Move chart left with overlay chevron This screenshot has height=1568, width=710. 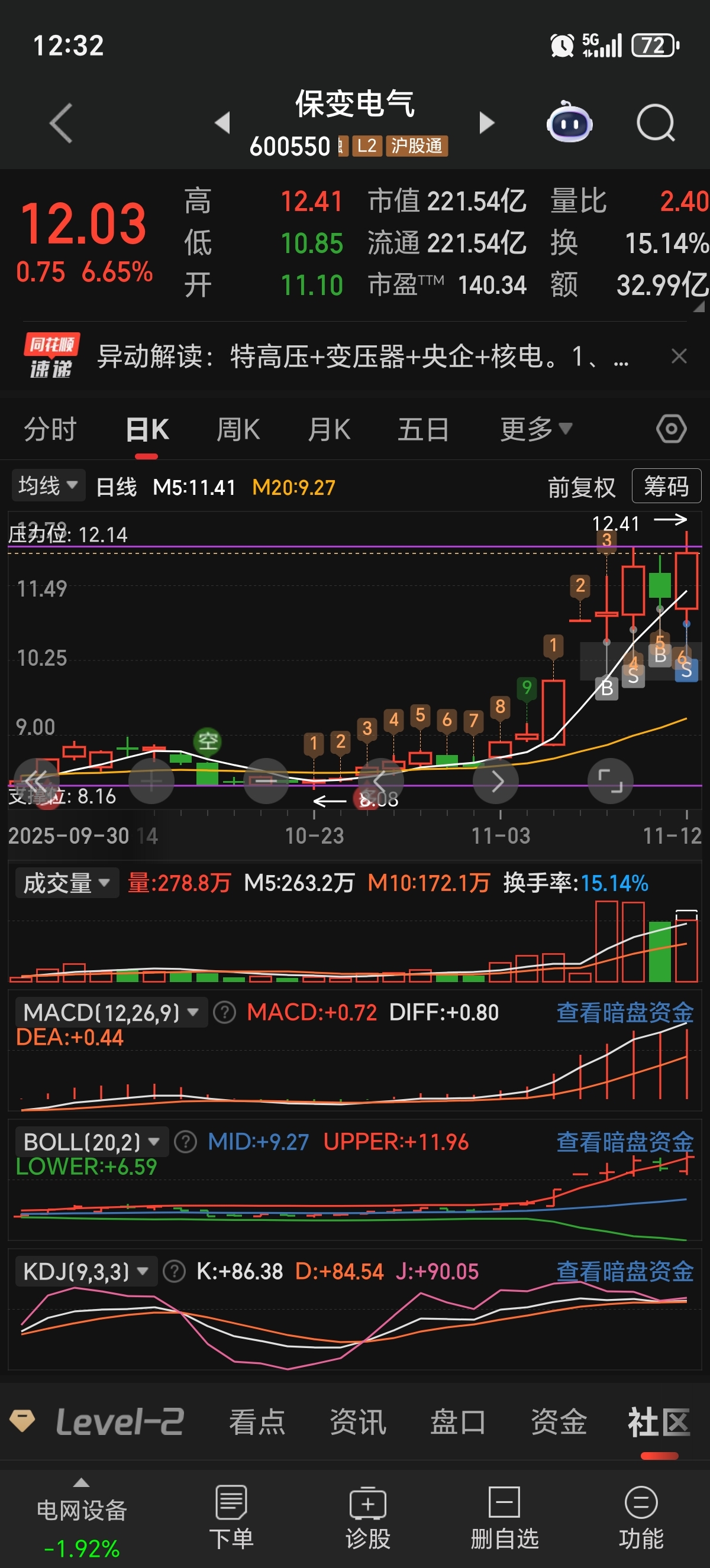pyautogui.click(x=380, y=781)
